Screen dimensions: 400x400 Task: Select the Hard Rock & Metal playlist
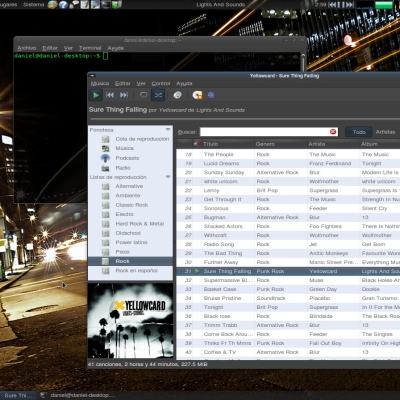coord(130,224)
